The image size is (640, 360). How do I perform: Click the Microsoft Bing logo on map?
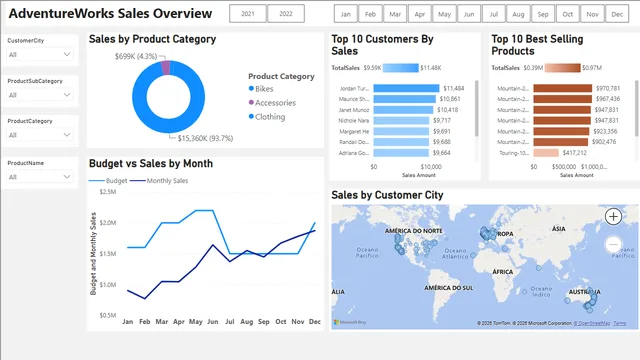pos(350,322)
